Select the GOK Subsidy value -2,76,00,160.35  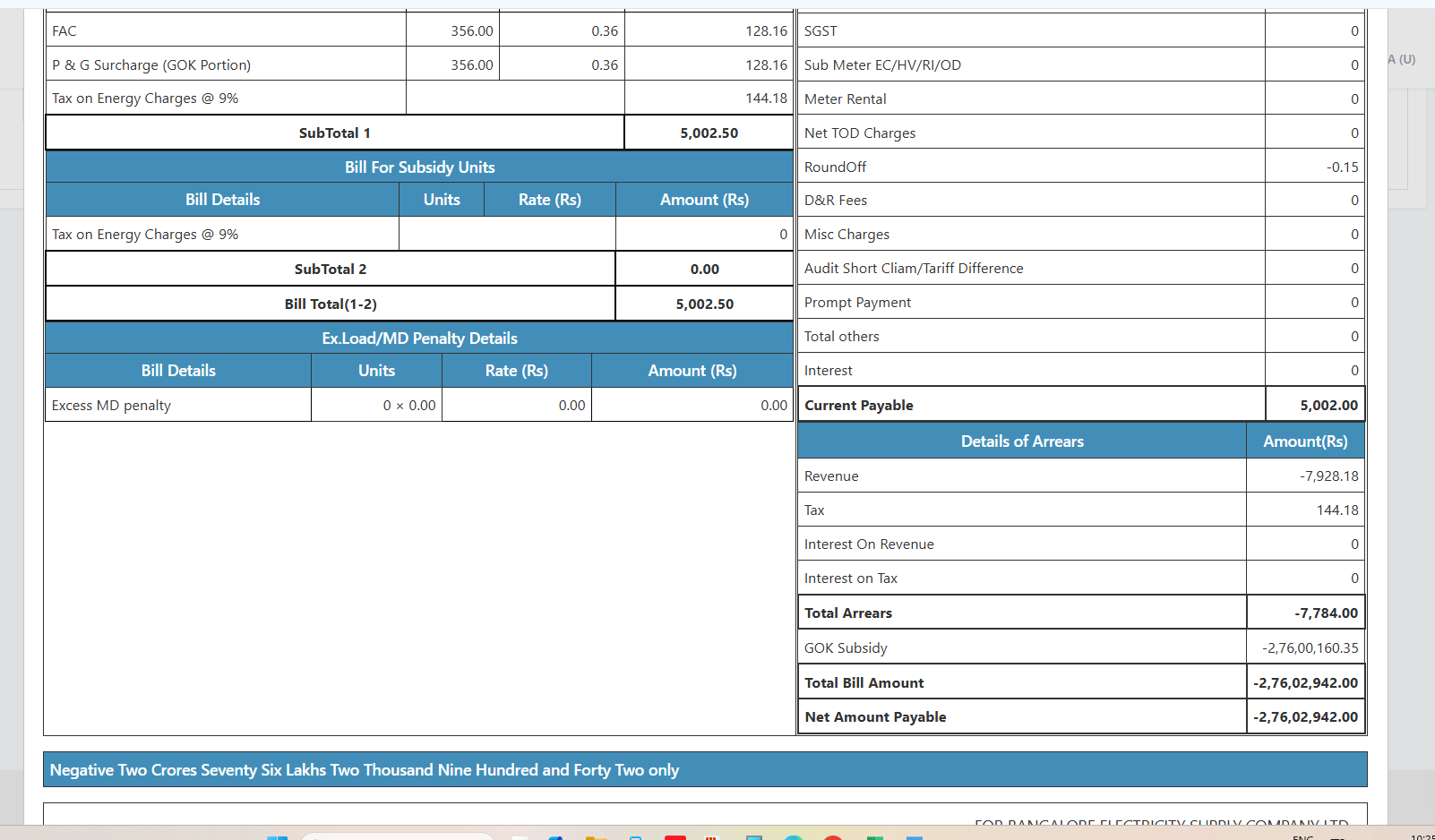point(1310,648)
